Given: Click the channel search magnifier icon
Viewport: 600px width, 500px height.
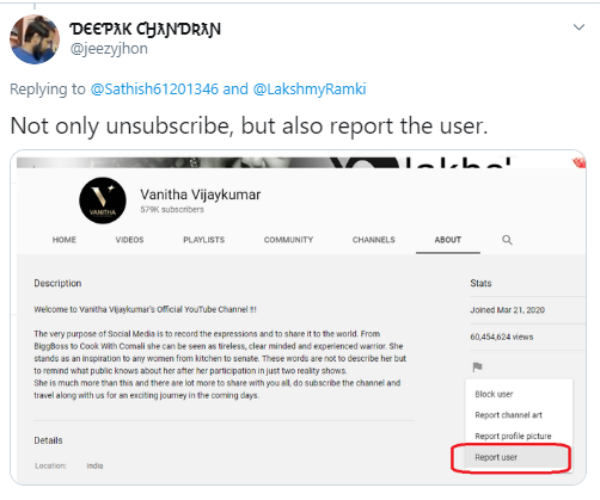Looking at the screenshot, I should point(507,240).
